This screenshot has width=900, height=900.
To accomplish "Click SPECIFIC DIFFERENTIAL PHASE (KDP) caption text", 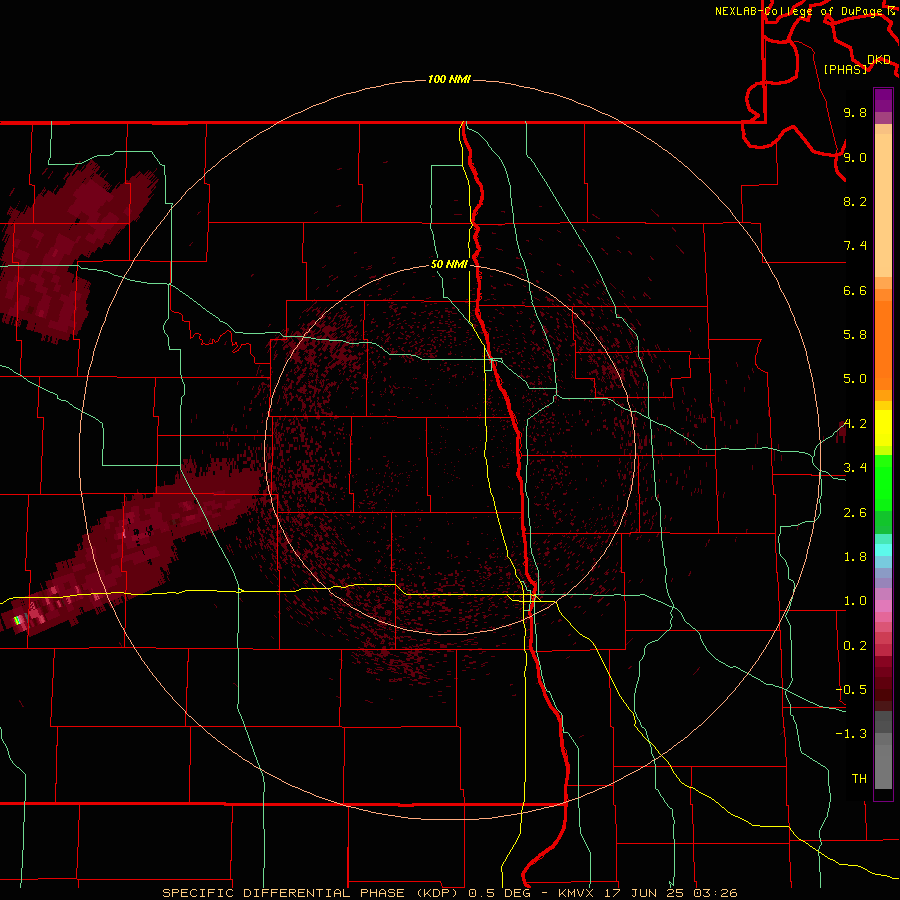I will [x=312, y=893].
